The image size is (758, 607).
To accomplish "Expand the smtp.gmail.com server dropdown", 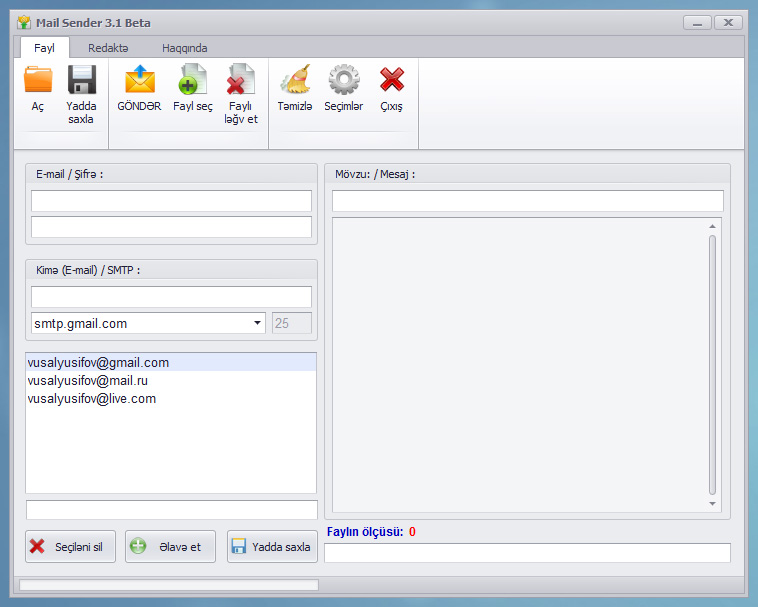I will pyautogui.click(x=257, y=323).
